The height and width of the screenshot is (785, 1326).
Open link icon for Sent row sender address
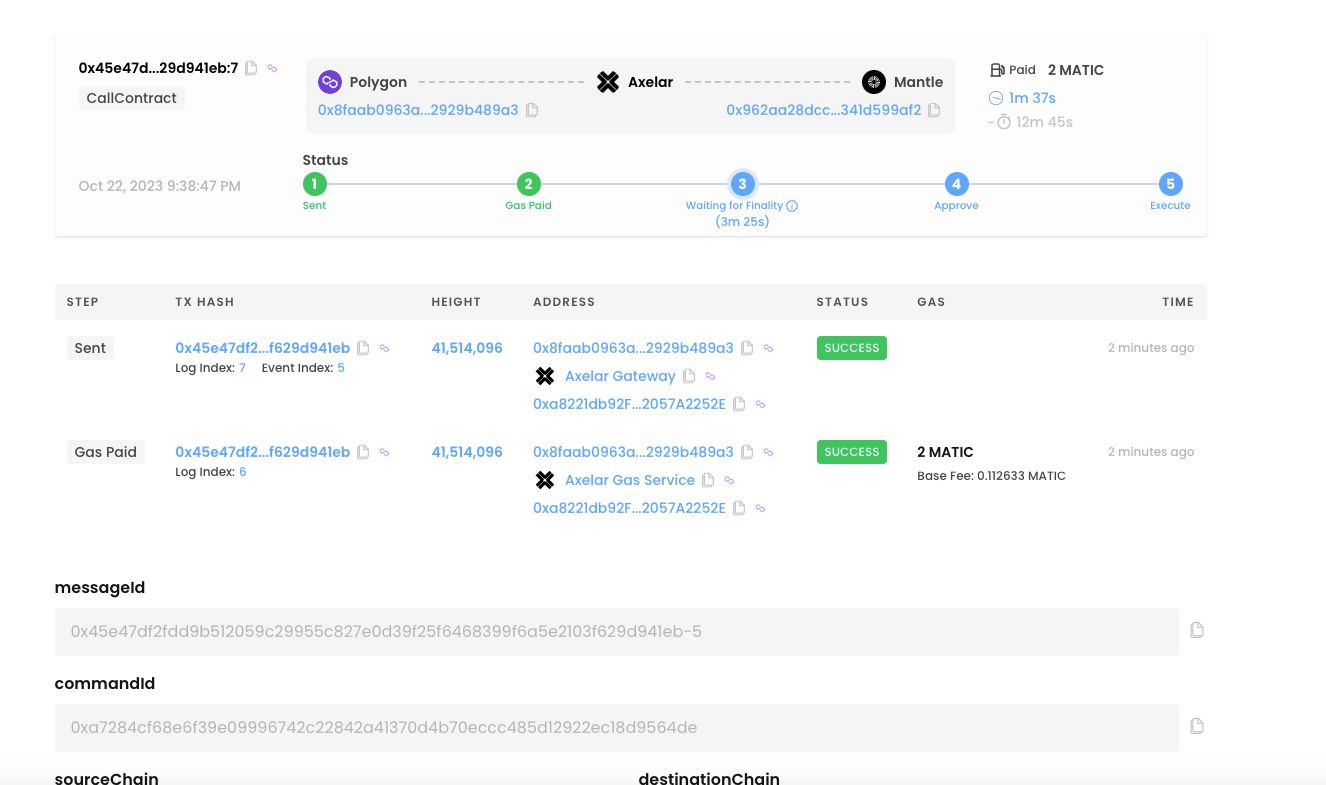click(768, 348)
